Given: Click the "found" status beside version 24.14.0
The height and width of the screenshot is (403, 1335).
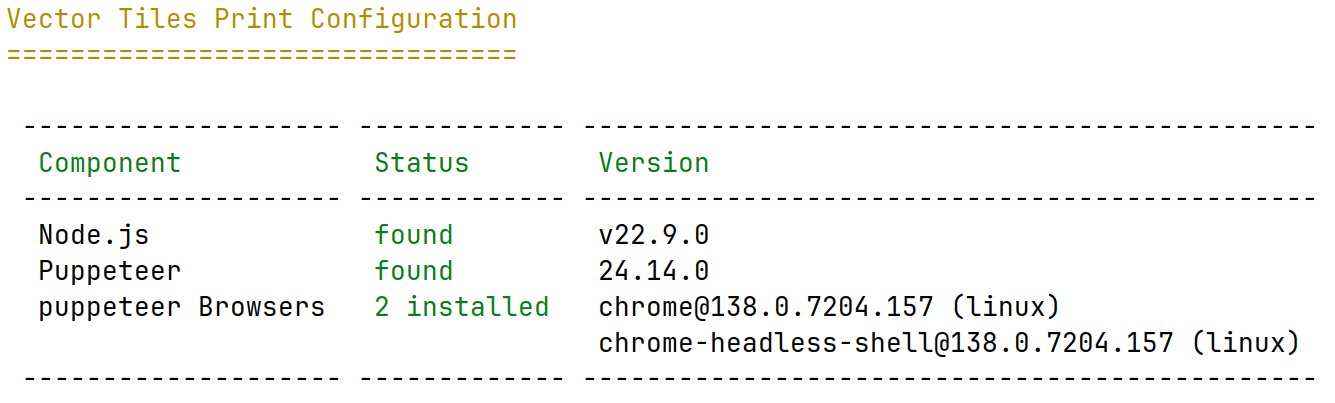Looking at the screenshot, I should tap(413, 271).
